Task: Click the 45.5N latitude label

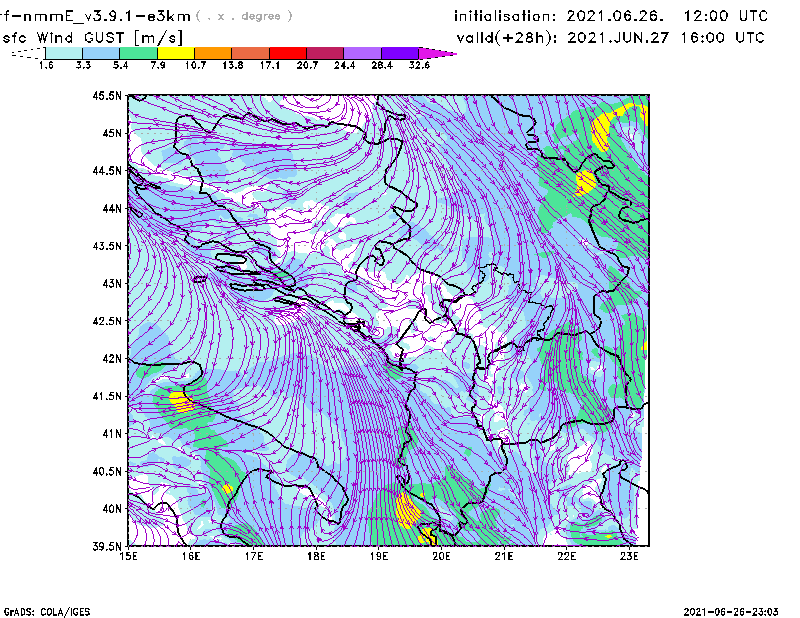Action: coord(107,95)
